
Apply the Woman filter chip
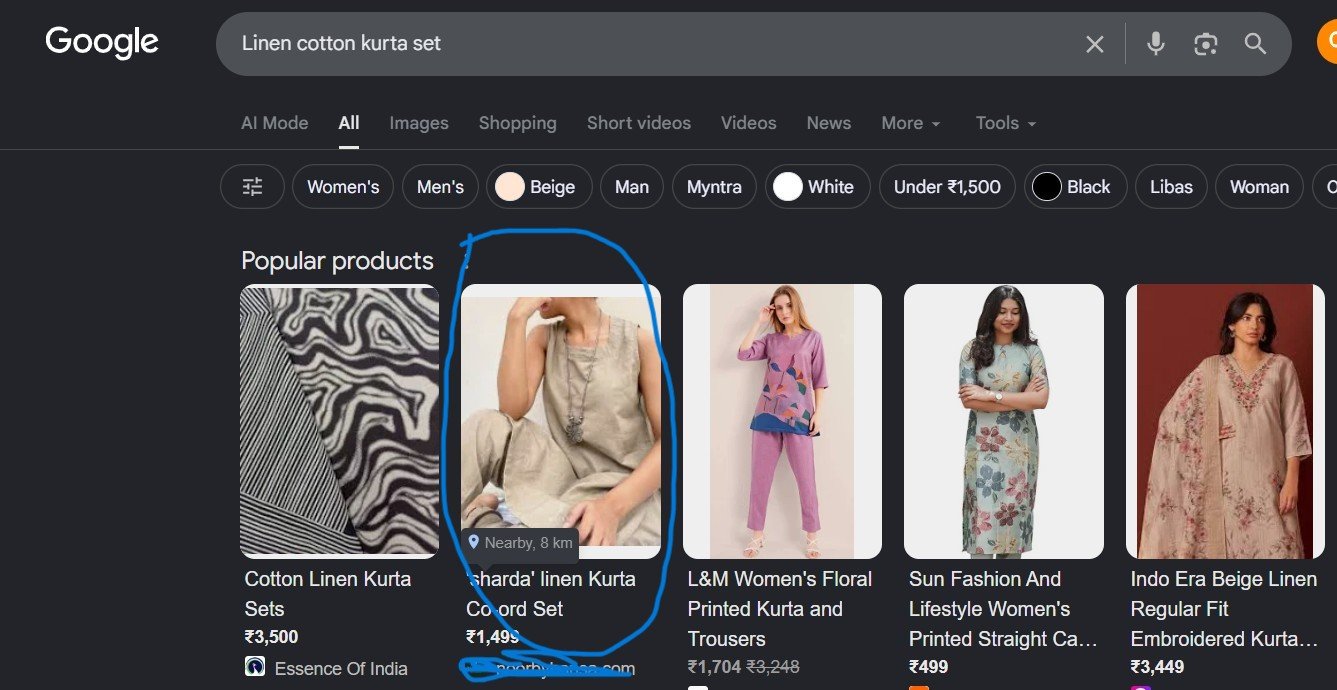coord(1259,187)
